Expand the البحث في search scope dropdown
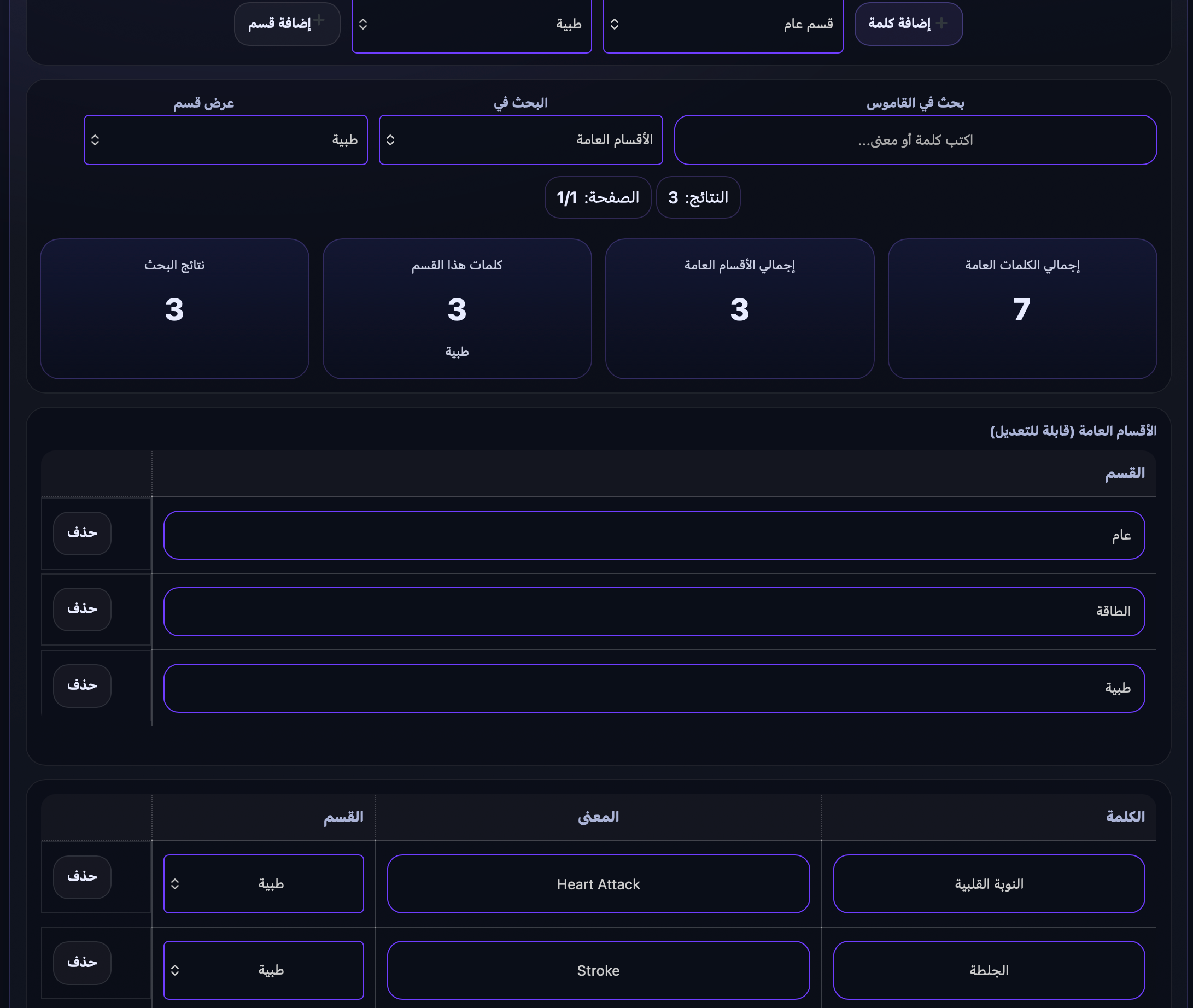This screenshot has height=1008, width=1193. [520, 140]
